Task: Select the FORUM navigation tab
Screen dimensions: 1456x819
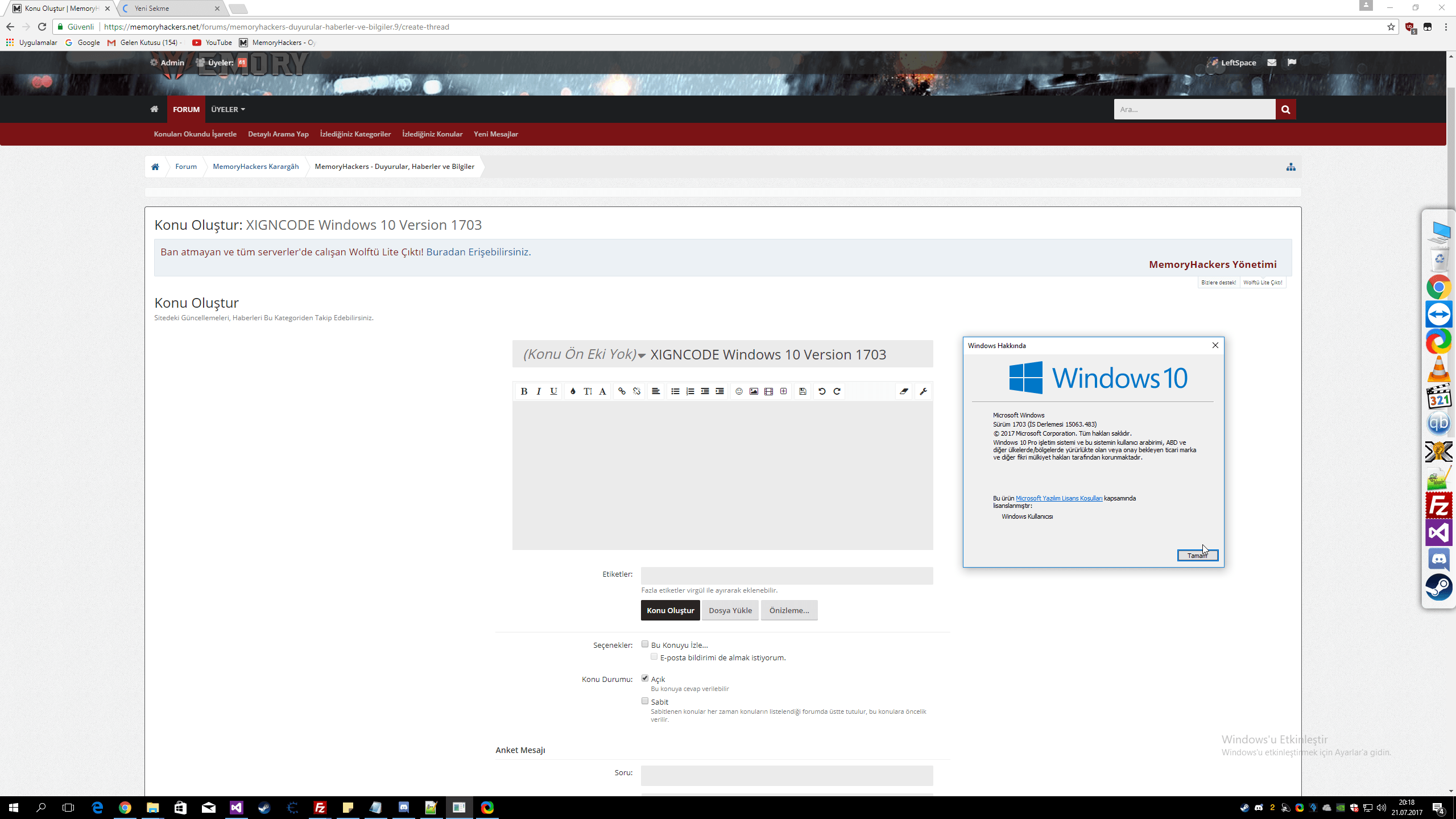Action: tap(186, 109)
